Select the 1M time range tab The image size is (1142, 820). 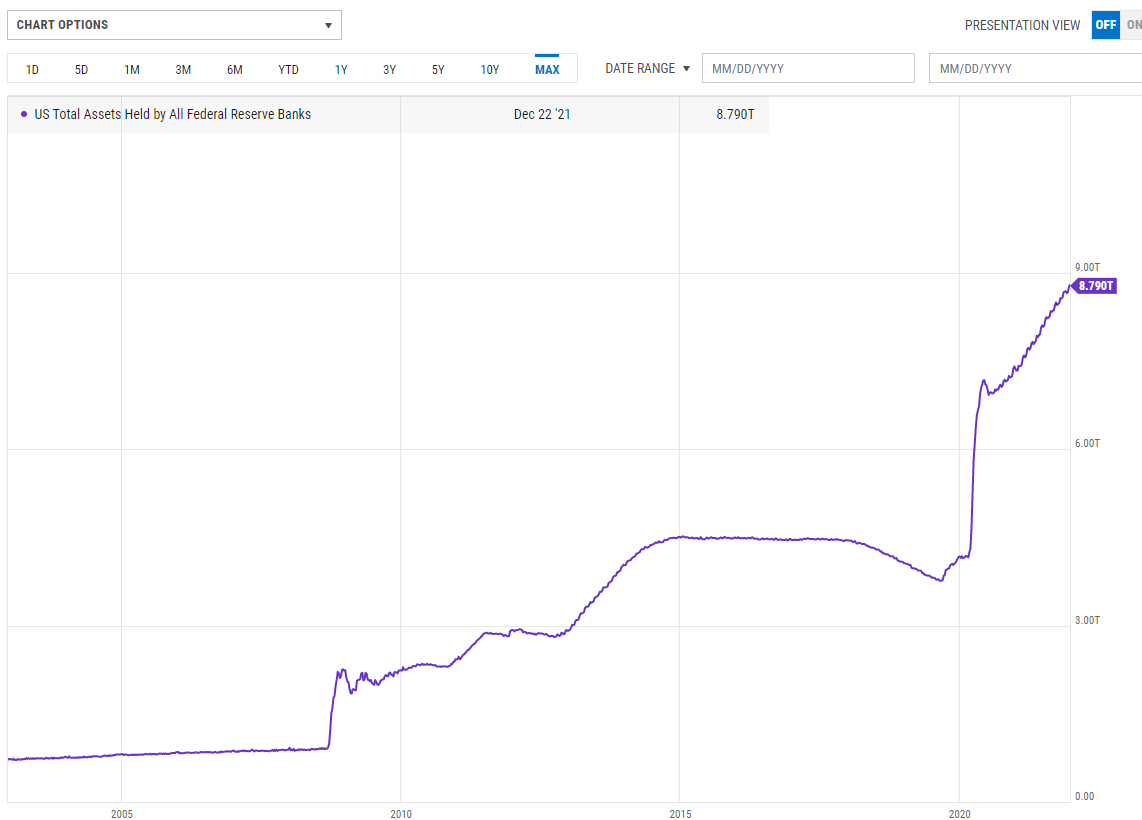(132, 69)
